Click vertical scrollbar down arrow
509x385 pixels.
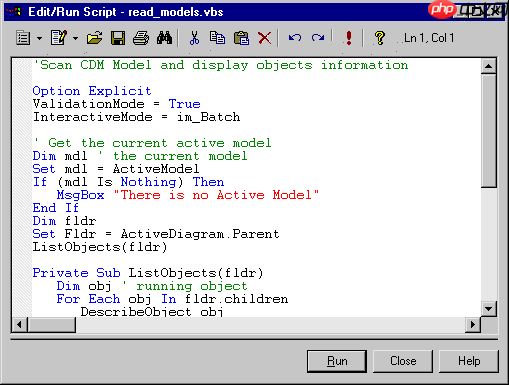tap(489, 309)
